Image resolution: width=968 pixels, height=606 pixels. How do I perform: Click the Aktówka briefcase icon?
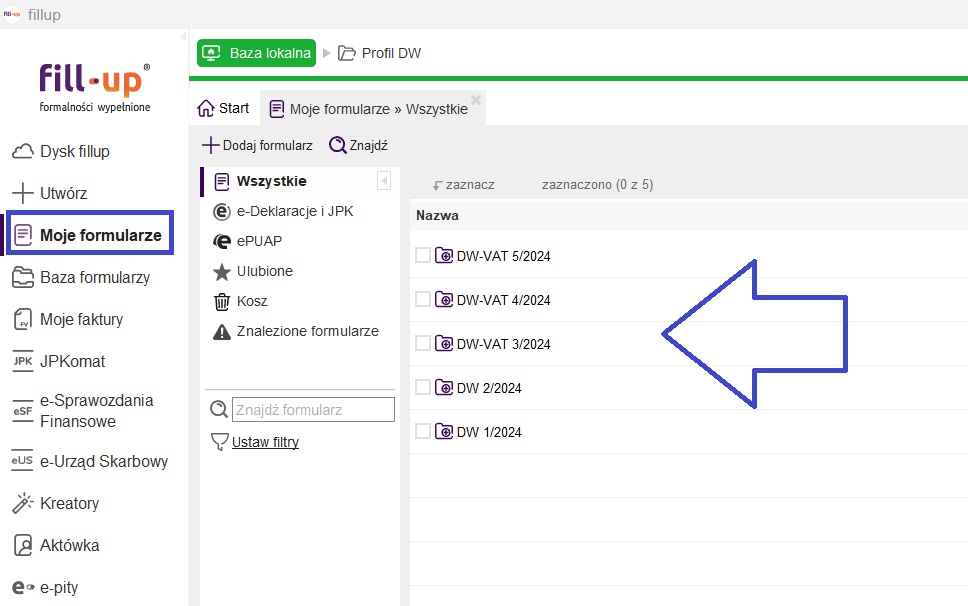(x=23, y=545)
